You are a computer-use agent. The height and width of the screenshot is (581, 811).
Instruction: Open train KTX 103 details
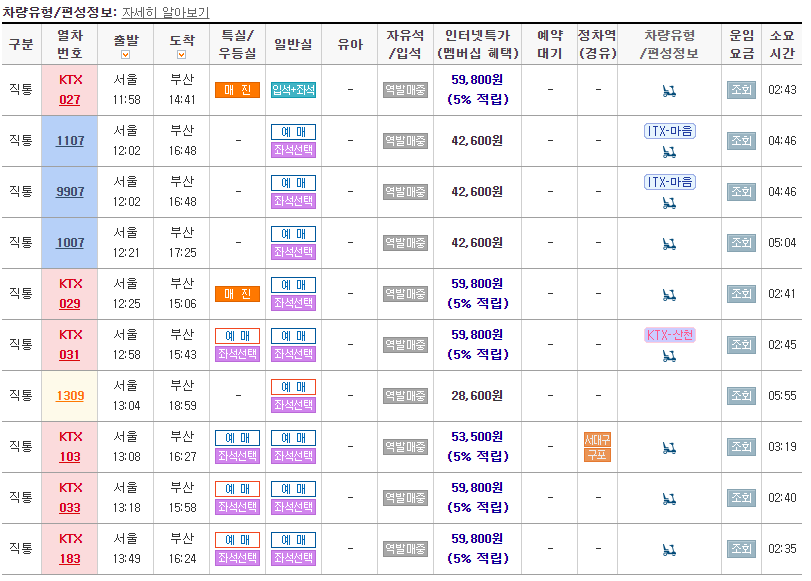[x=70, y=457]
